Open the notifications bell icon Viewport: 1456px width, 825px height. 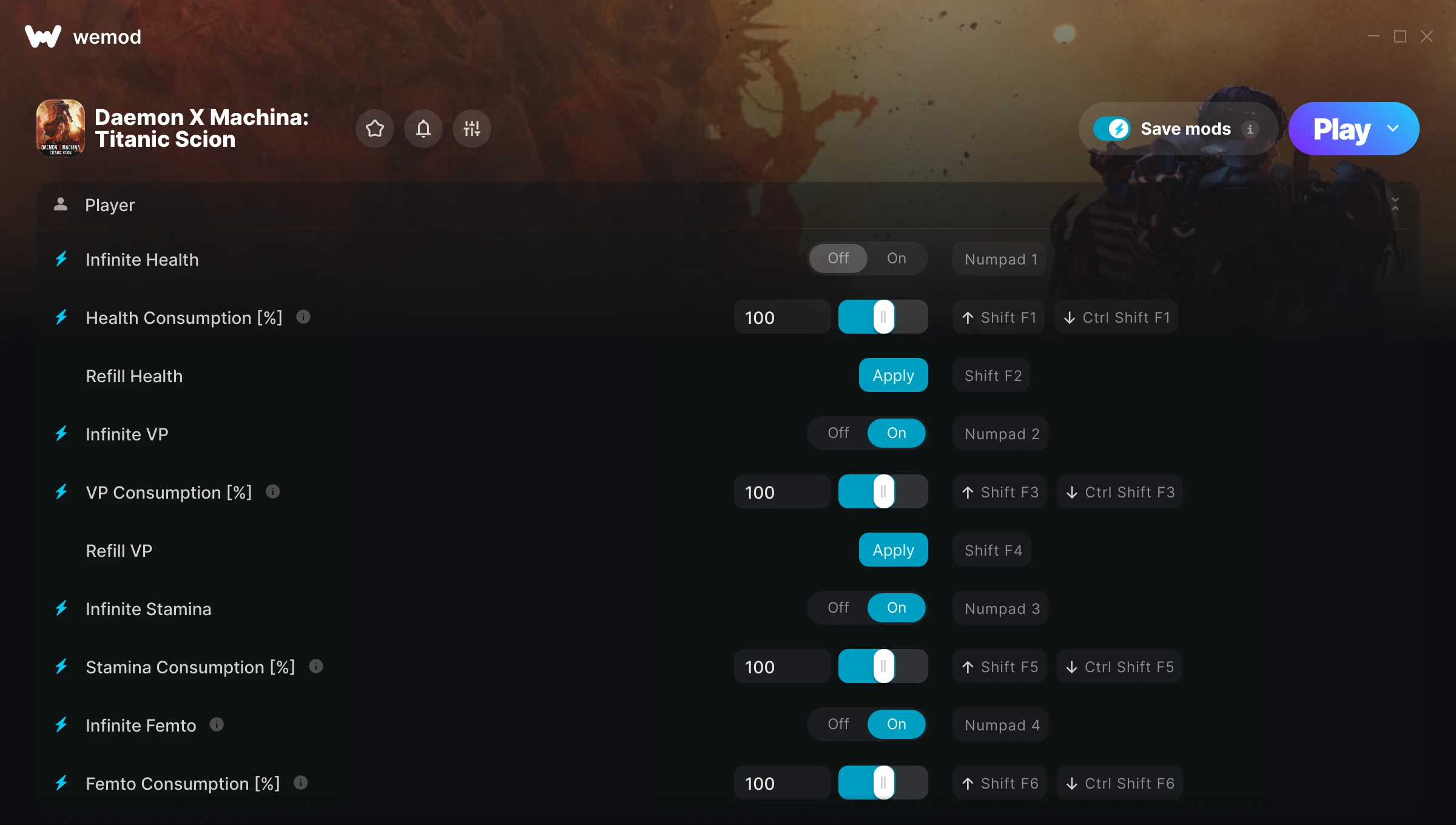(423, 129)
